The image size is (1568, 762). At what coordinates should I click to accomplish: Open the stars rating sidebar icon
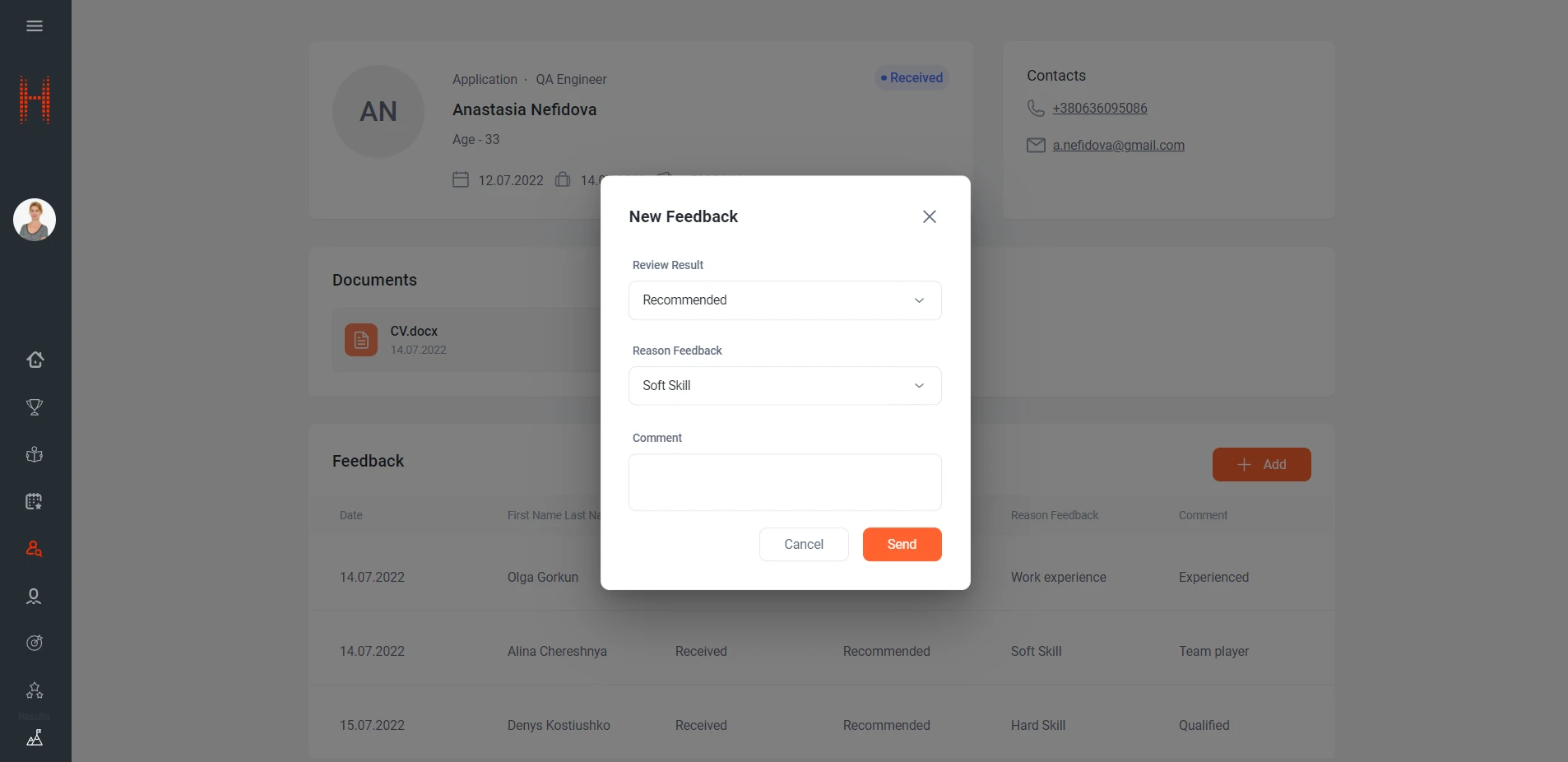click(x=35, y=690)
